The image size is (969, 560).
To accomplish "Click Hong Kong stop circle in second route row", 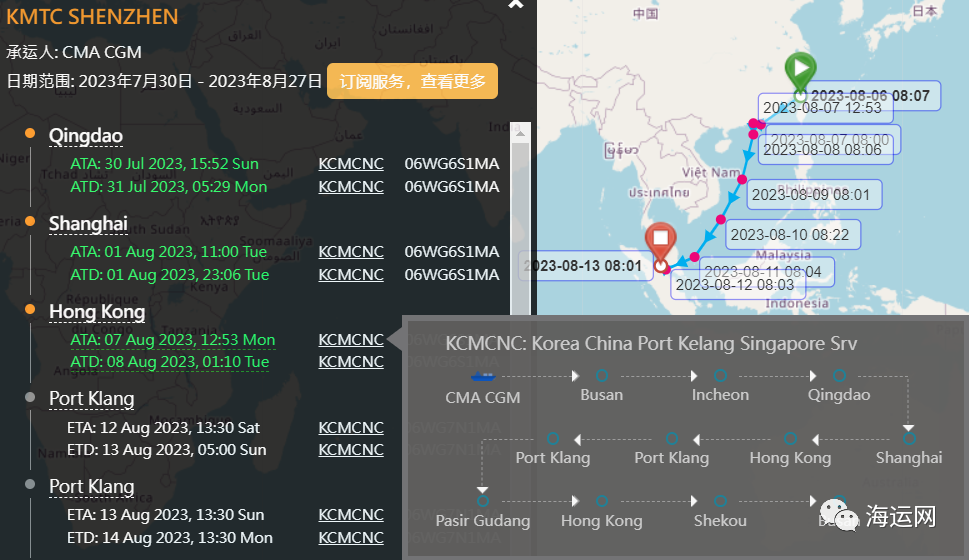I will pos(790,439).
